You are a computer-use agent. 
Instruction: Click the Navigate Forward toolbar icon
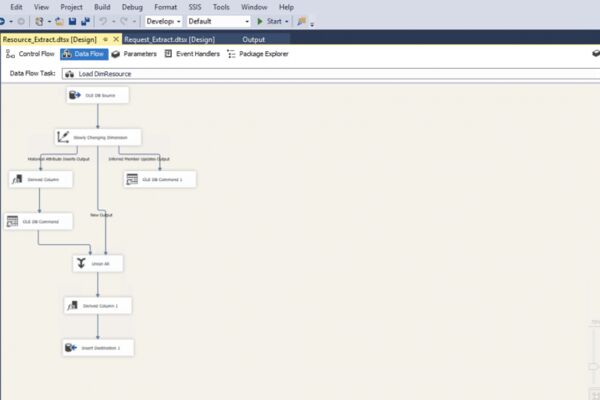[x=21, y=21]
